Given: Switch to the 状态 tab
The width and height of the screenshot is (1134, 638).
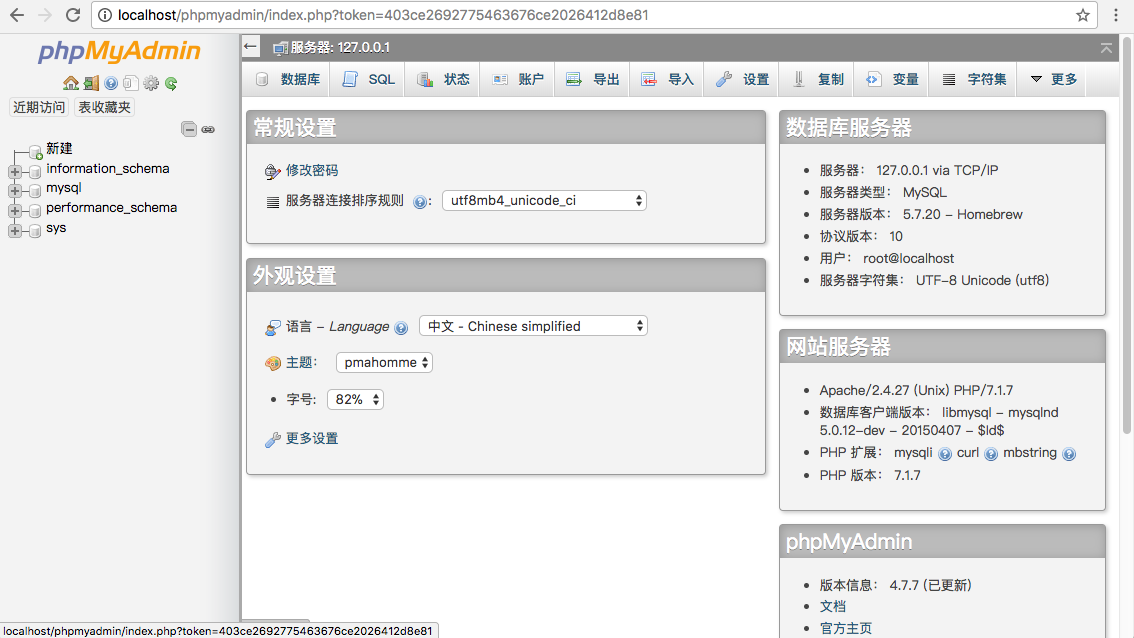Looking at the screenshot, I should (443, 80).
